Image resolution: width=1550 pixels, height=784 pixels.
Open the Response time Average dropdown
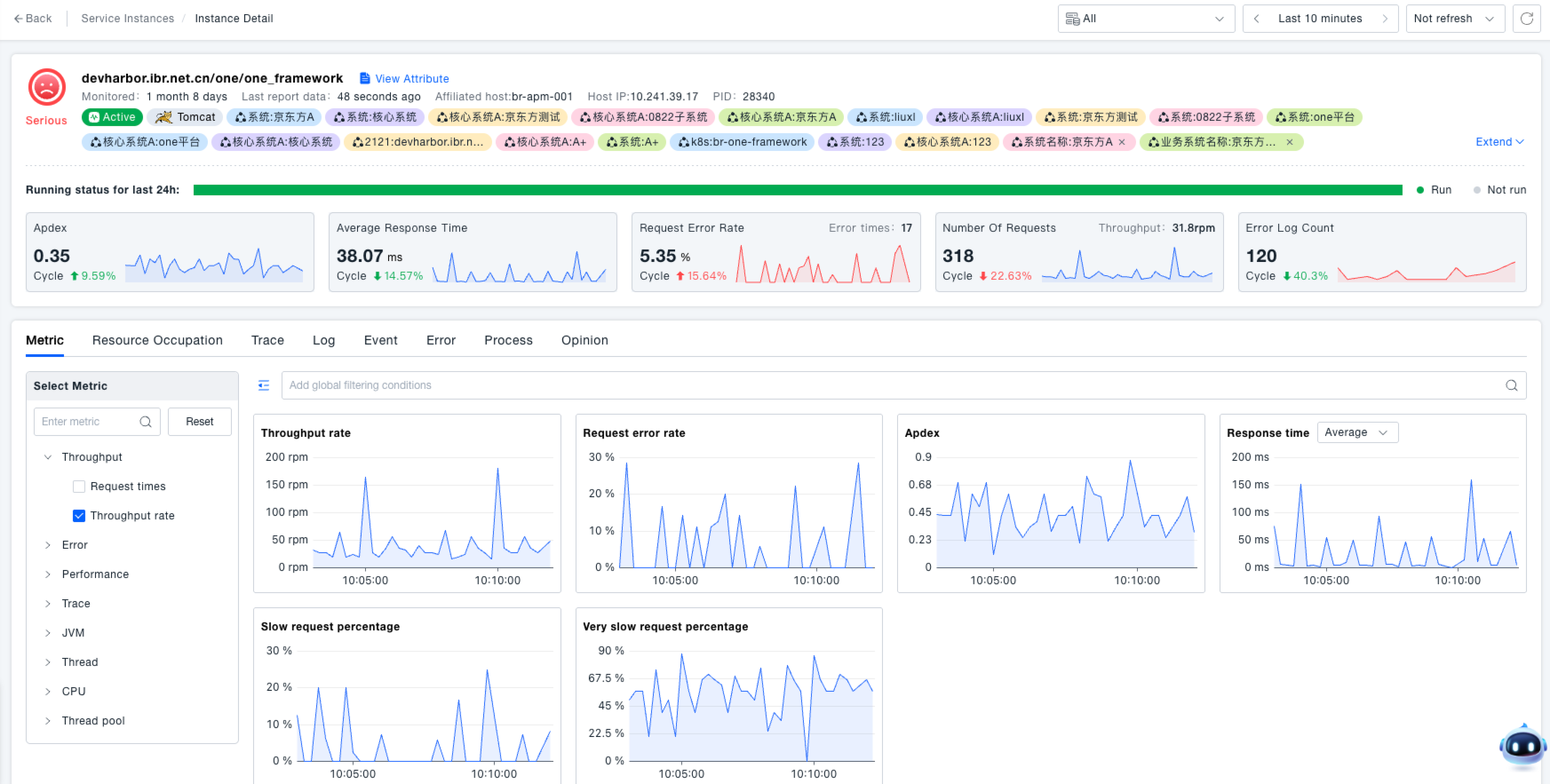(1356, 432)
